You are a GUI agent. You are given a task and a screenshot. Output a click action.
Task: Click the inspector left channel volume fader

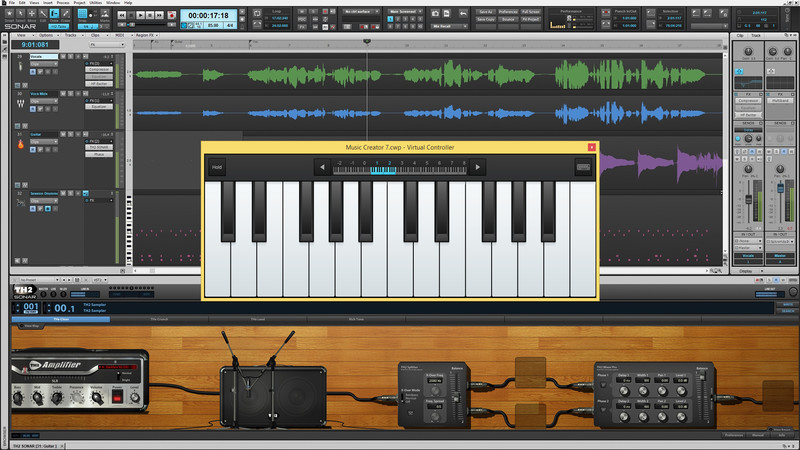(x=748, y=199)
